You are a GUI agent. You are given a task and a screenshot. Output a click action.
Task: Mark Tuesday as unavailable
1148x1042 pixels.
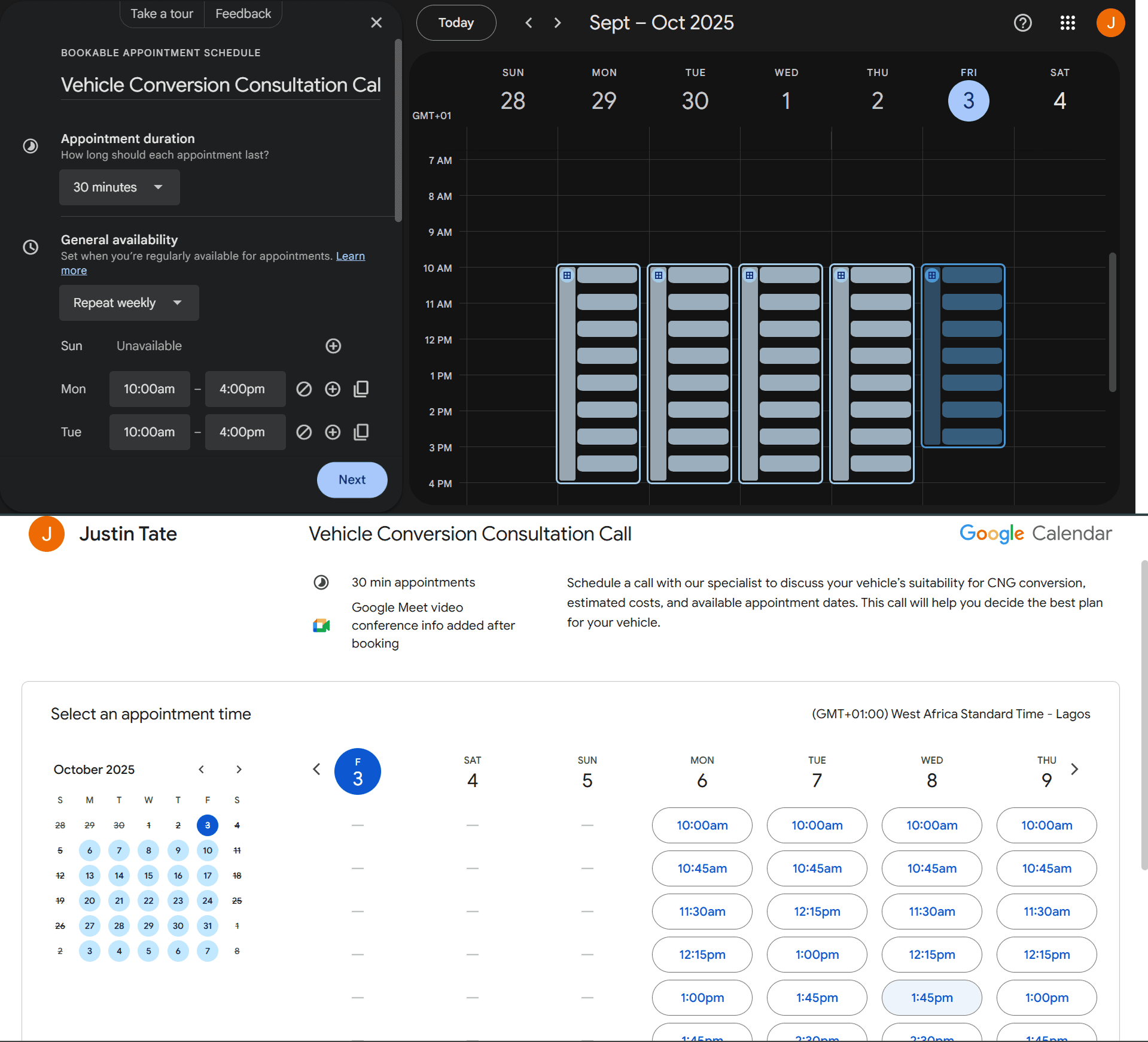[304, 432]
